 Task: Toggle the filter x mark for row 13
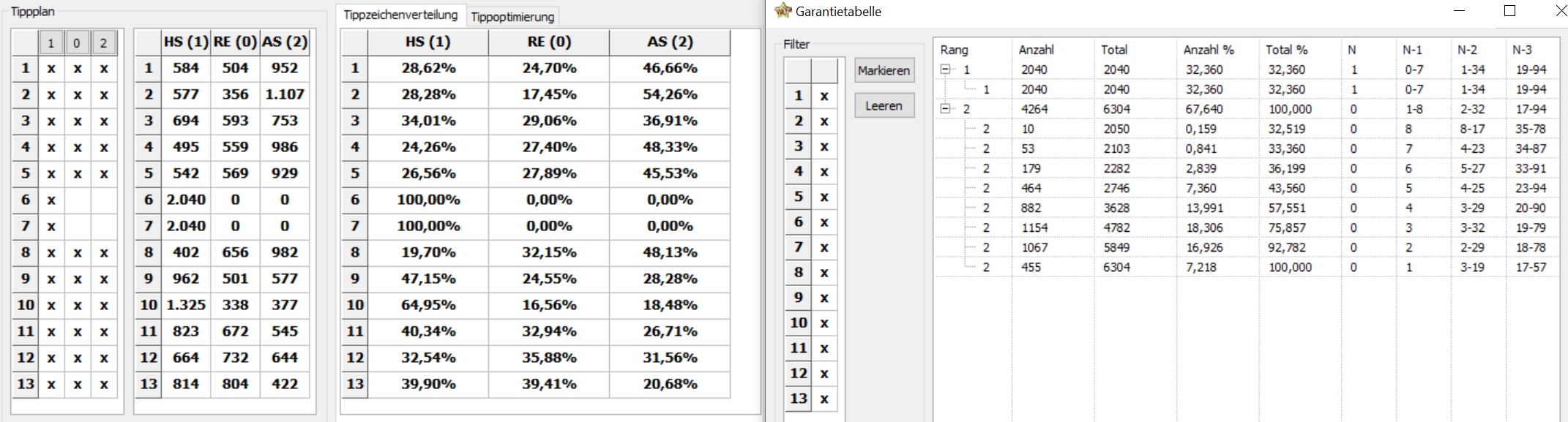[x=824, y=399]
